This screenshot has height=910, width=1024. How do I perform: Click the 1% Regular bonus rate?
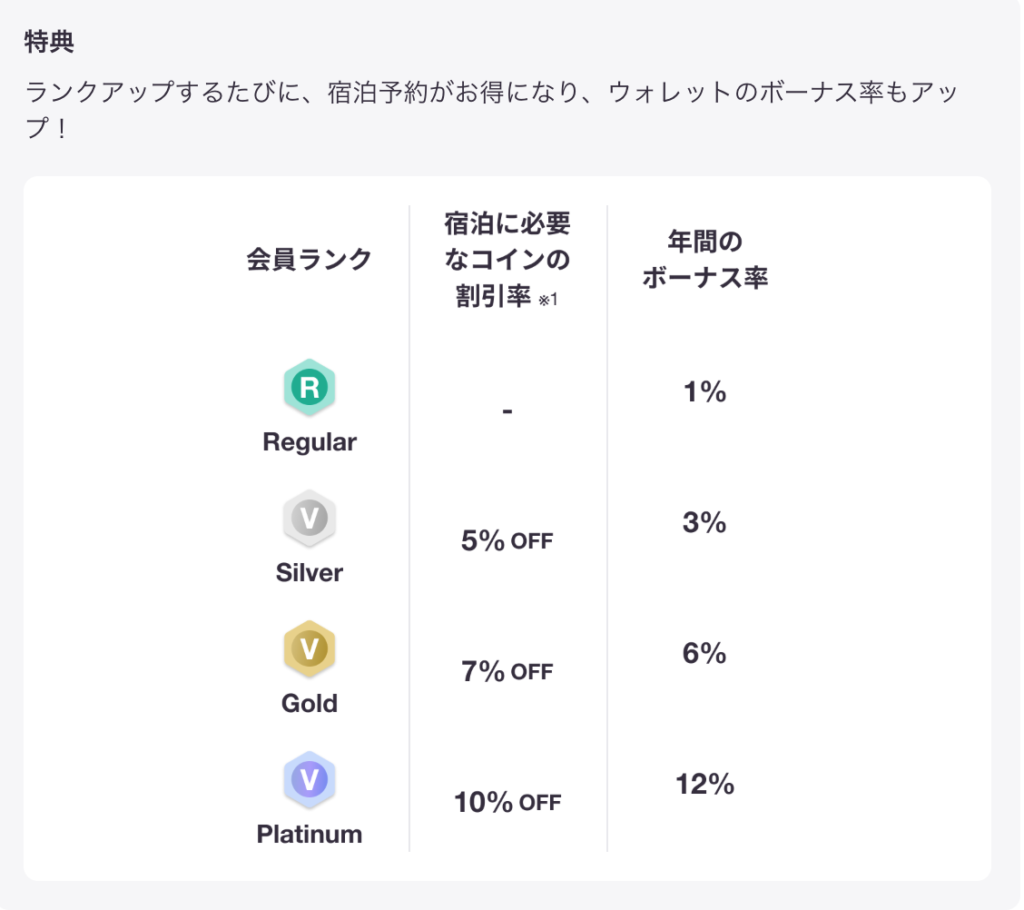tap(705, 393)
